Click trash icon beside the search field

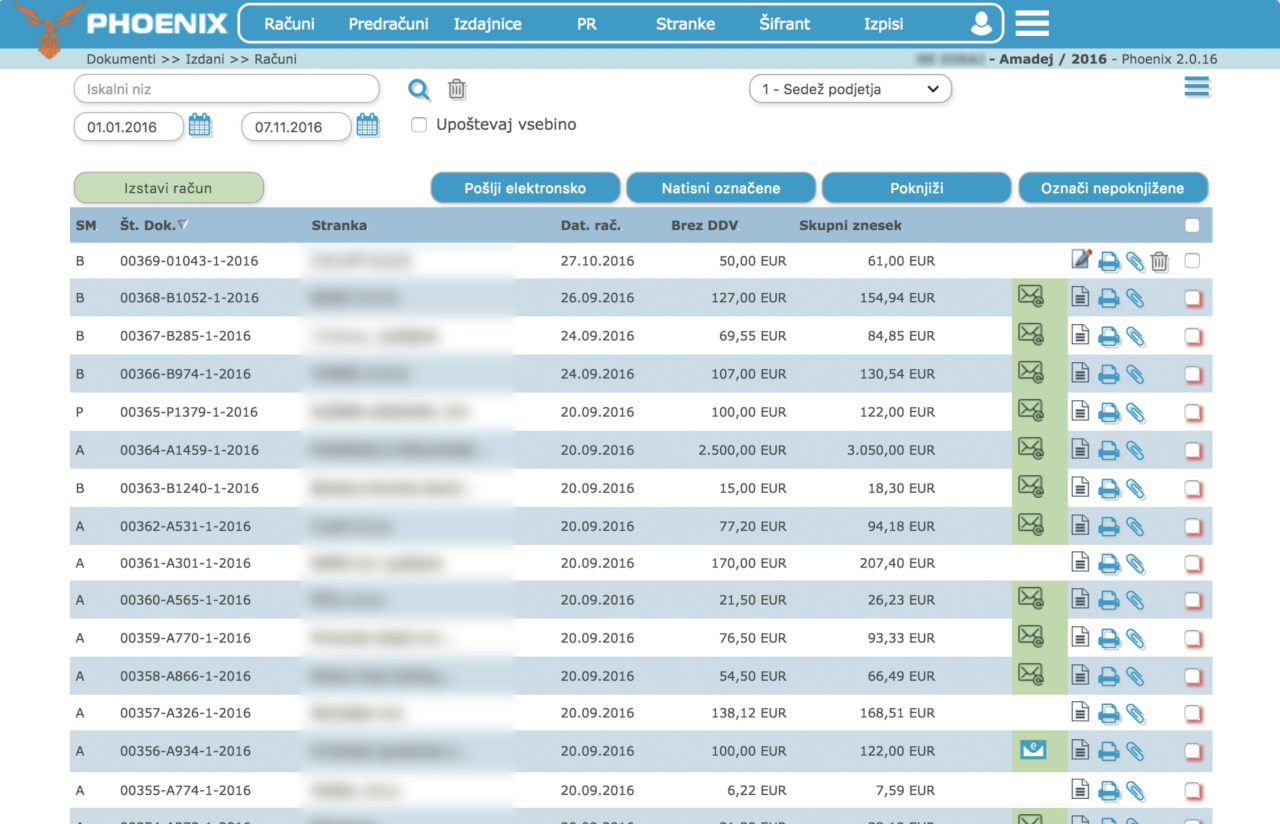(x=457, y=90)
